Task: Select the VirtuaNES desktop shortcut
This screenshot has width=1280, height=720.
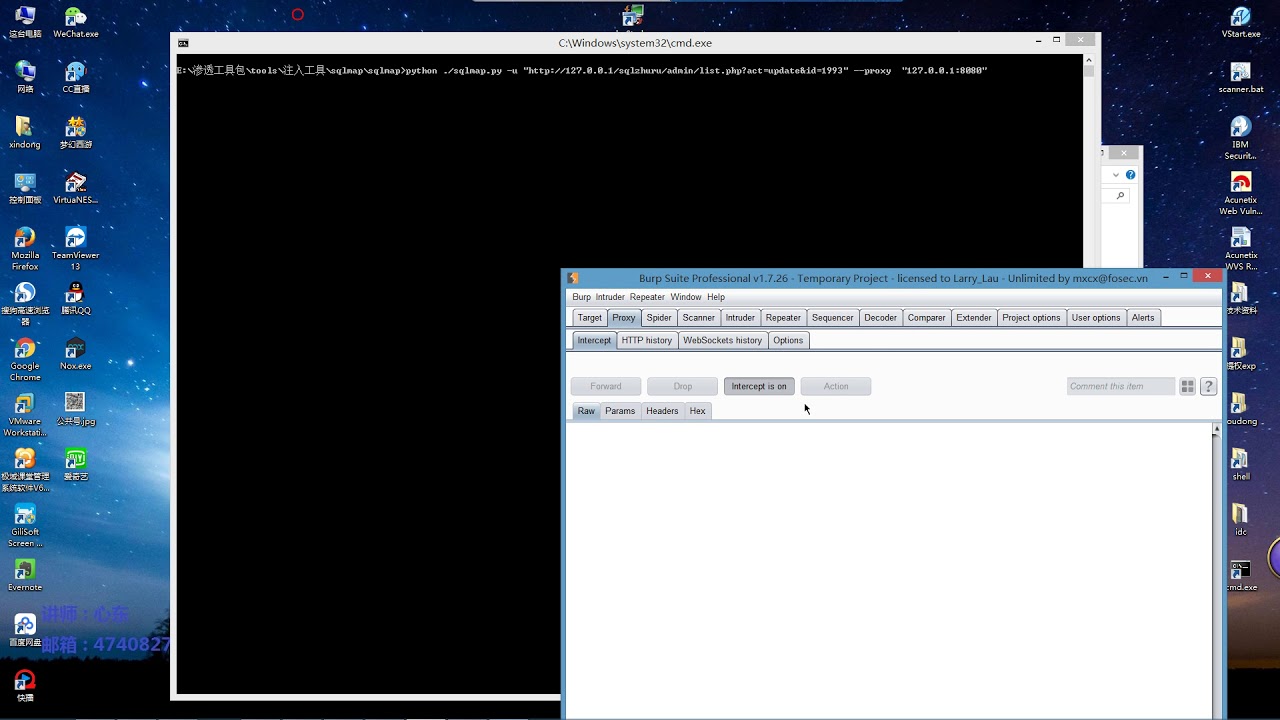Action: tap(76, 188)
